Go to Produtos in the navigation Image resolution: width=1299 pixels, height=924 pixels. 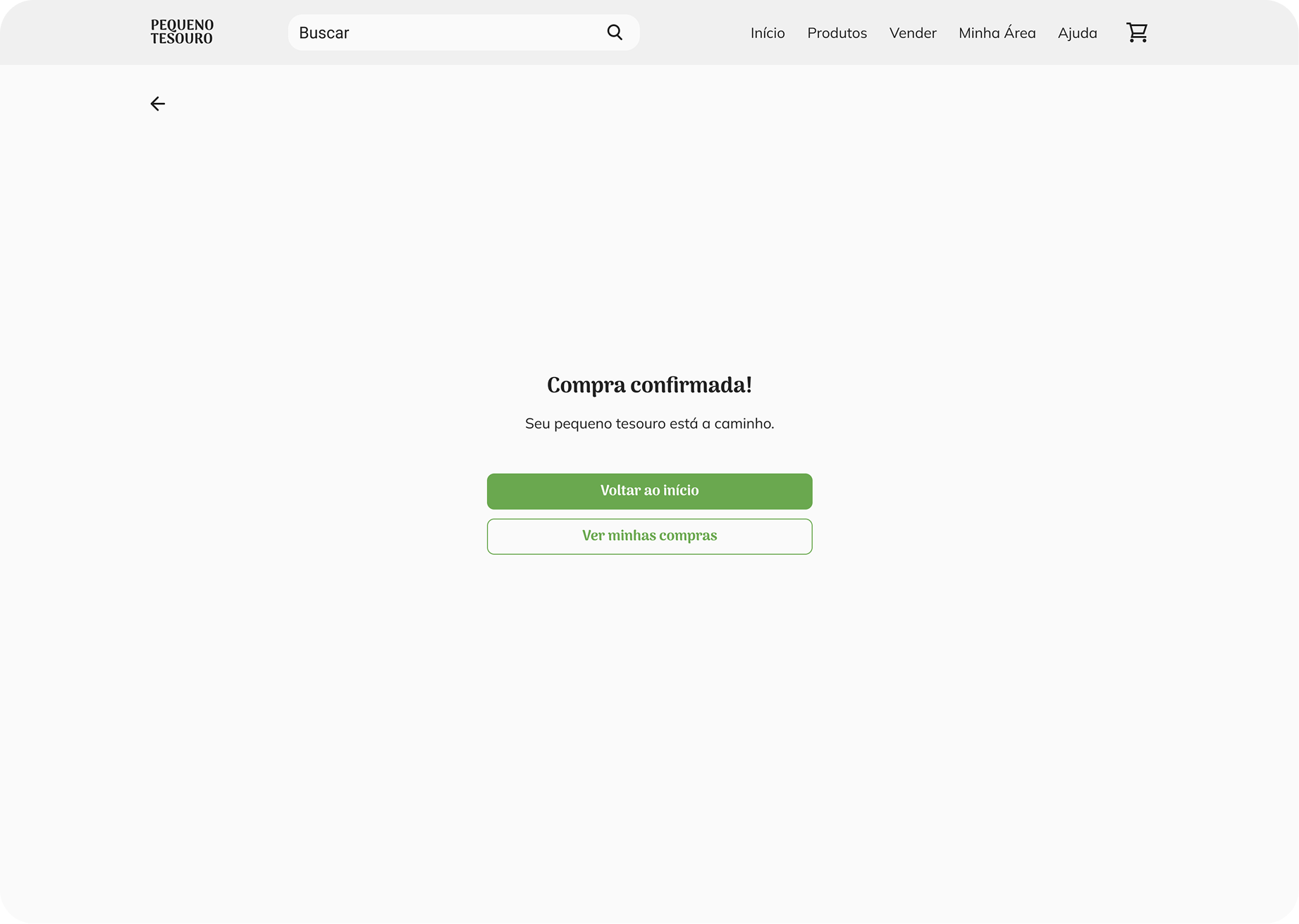[837, 32]
